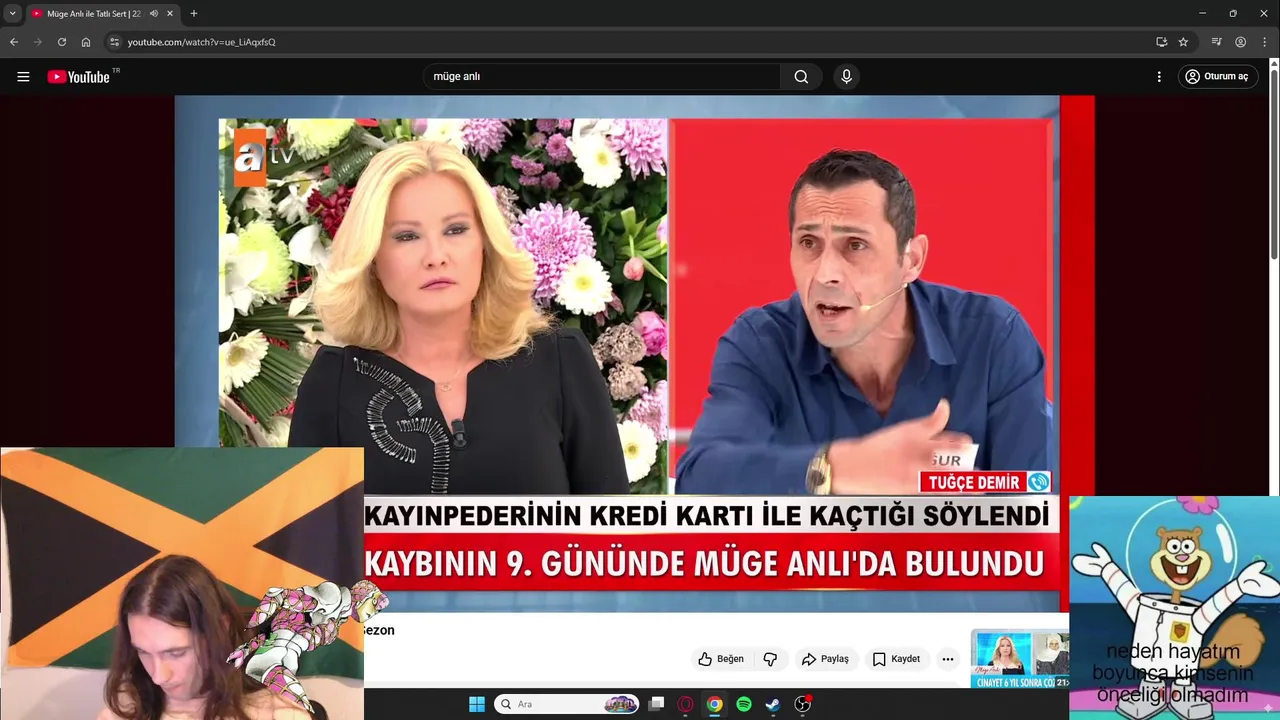
Task: Open Chrome profile avatar icon
Action: [x=1240, y=42]
